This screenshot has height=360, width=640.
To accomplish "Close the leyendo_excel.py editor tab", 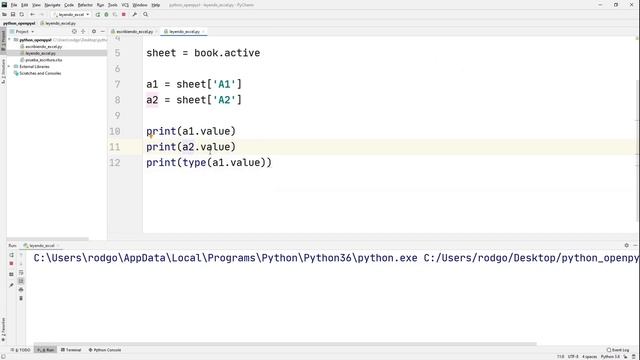I will [203, 31].
